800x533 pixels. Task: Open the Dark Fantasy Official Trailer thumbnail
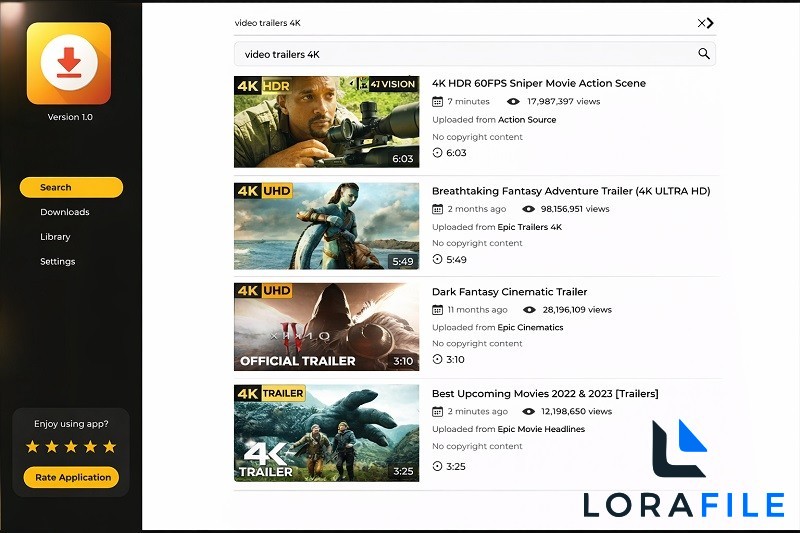[327, 326]
